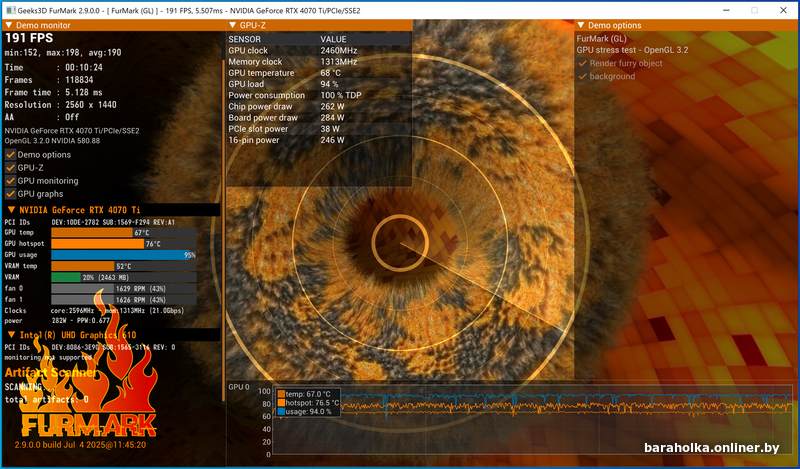Viewport: 800px width, 469px height.
Task: Uncheck the GPU-Z checkbox
Action: pyautogui.click(x=10, y=167)
